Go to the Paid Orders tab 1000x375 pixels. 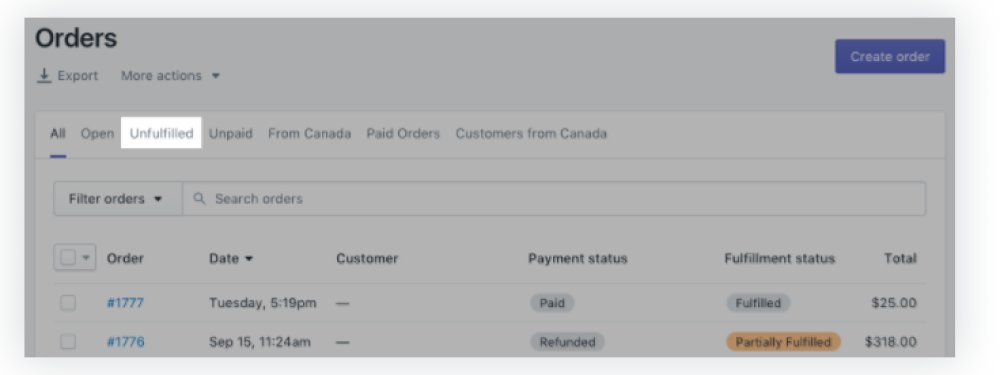point(403,134)
